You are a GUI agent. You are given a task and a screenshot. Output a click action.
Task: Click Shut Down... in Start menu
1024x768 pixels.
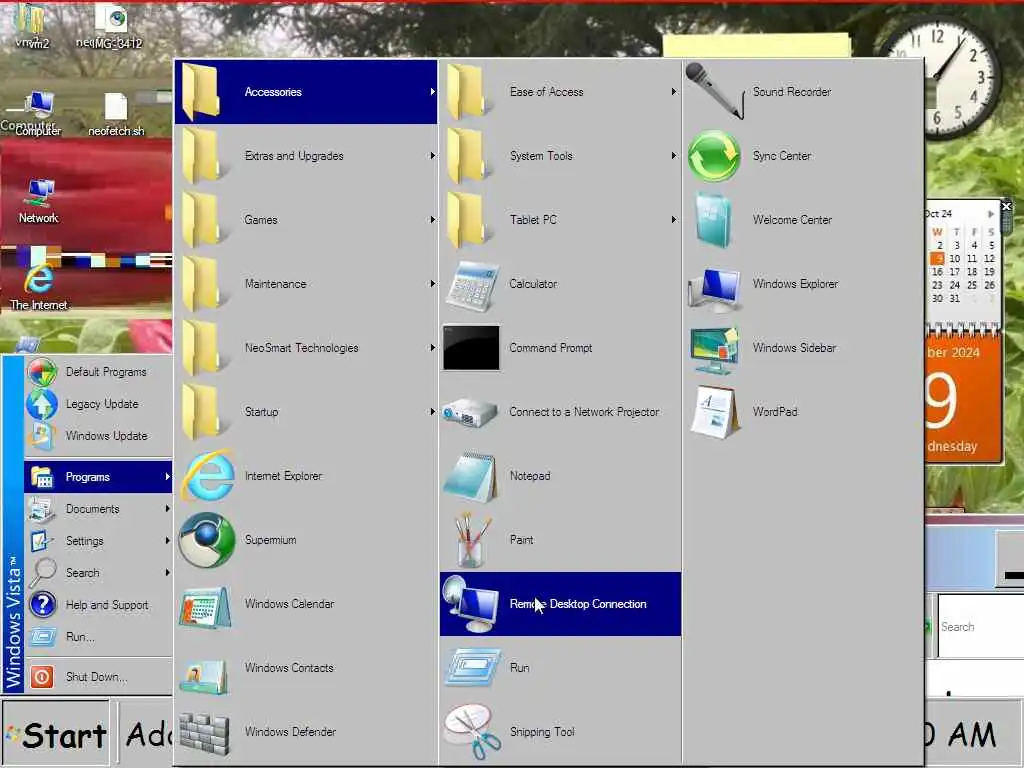(x=99, y=677)
